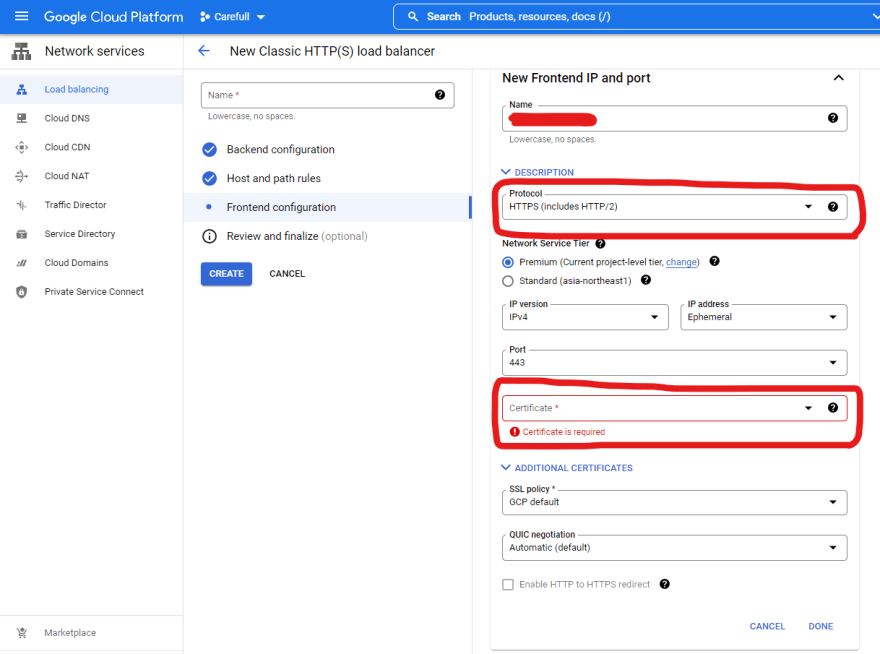Open the hamburger navigation menu
This screenshot has height=654, width=880.
21,16
